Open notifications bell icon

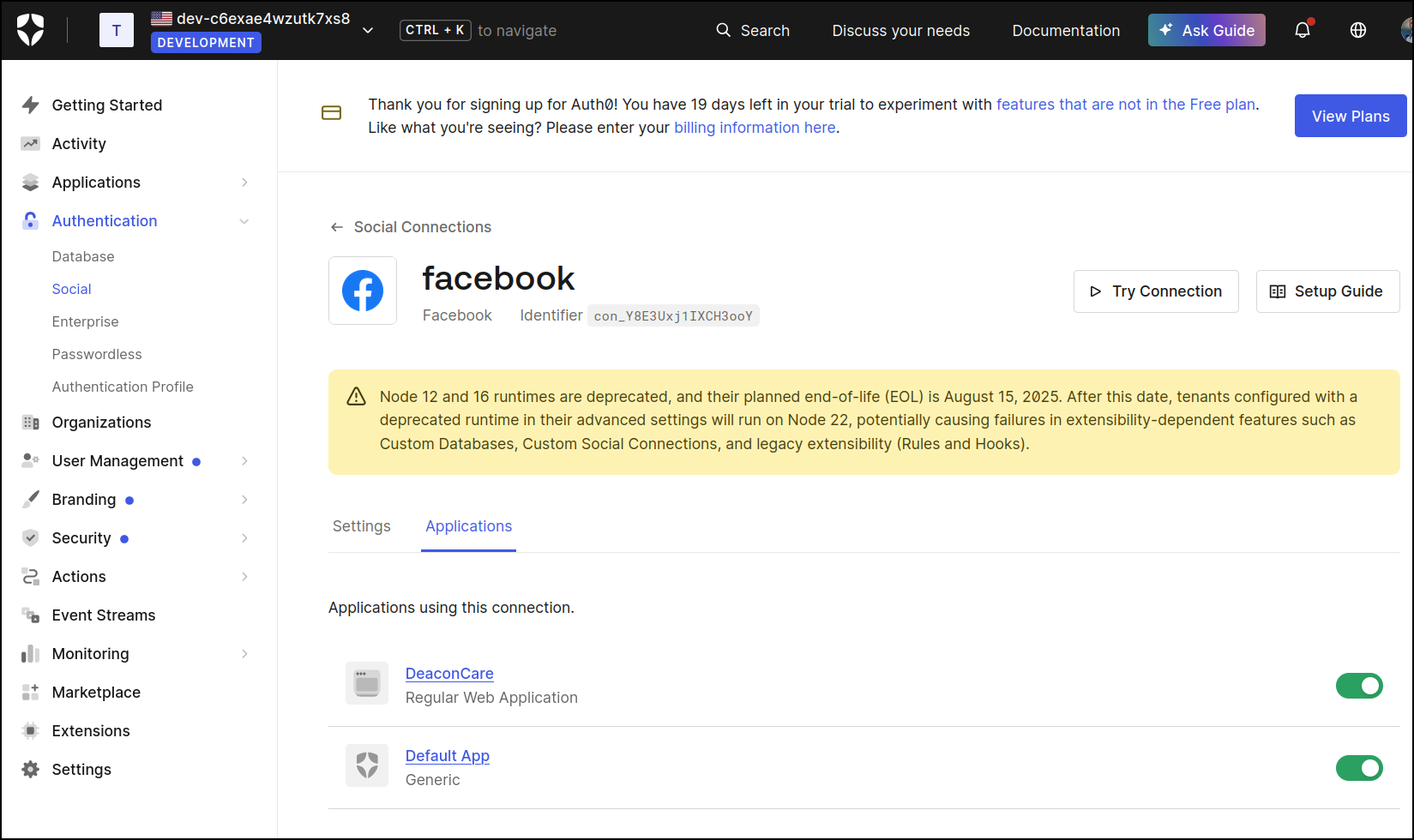(x=1303, y=30)
